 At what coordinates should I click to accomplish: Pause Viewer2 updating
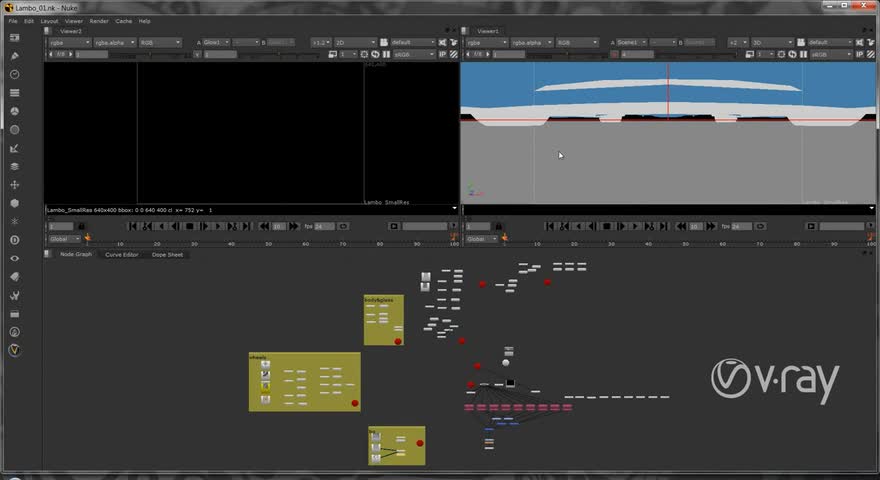[x=386, y=54]
